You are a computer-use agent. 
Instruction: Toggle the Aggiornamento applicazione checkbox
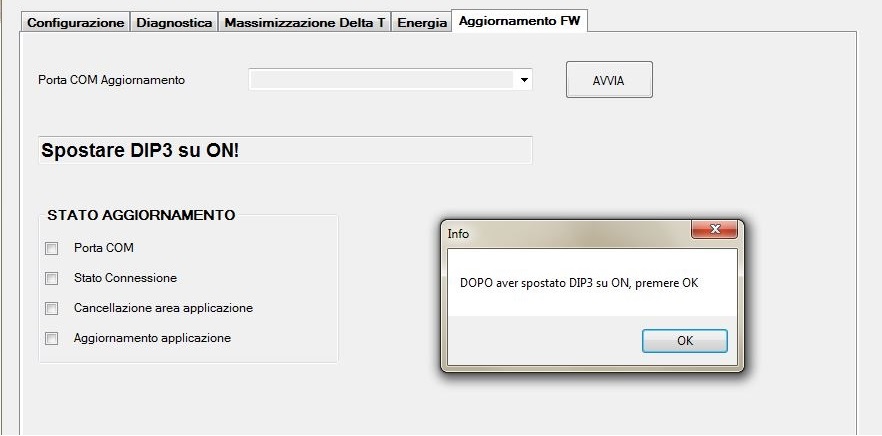(x=52, y=338)
